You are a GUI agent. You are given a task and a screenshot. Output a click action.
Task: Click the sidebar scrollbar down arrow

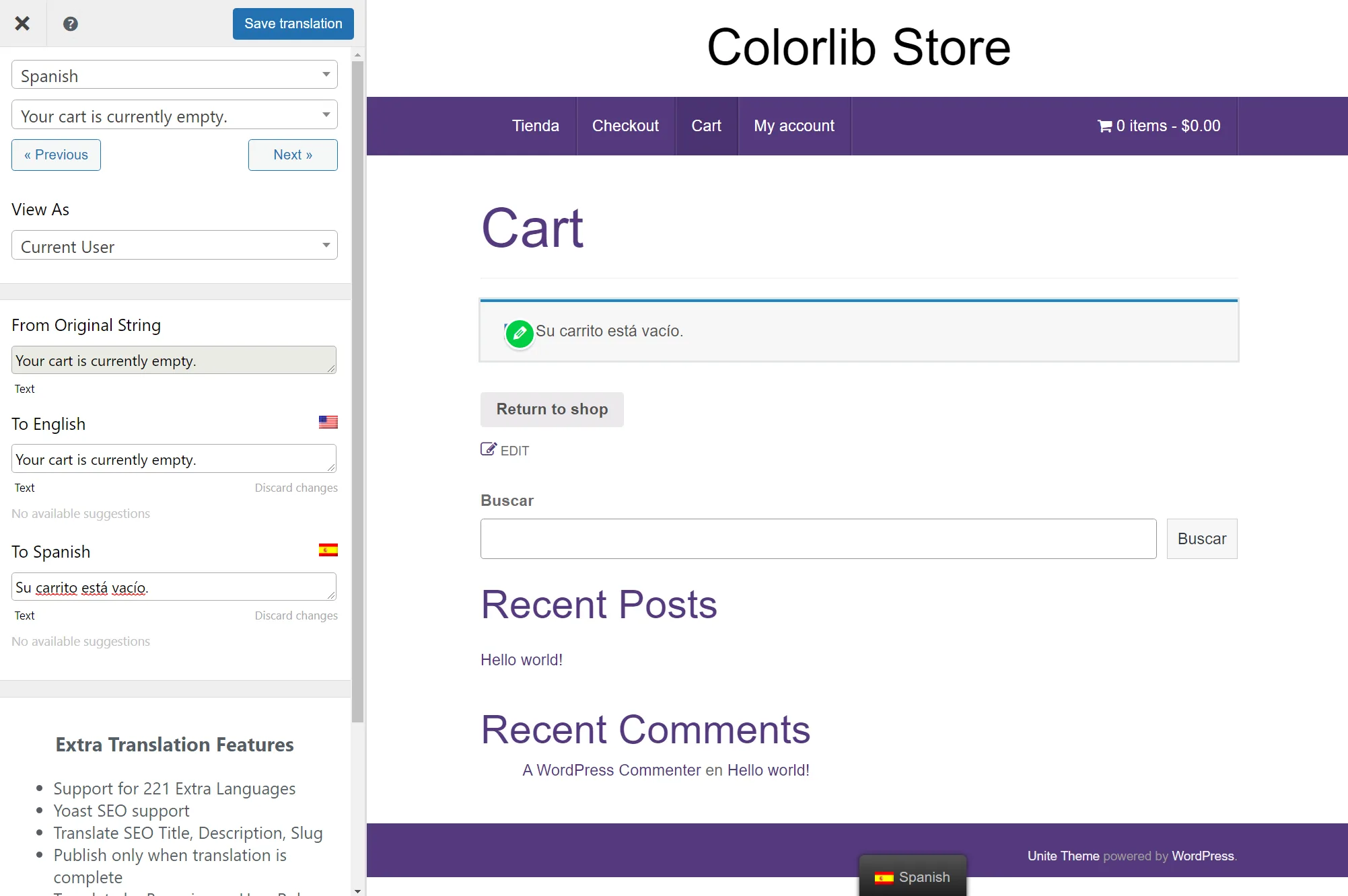coord(357,891)
